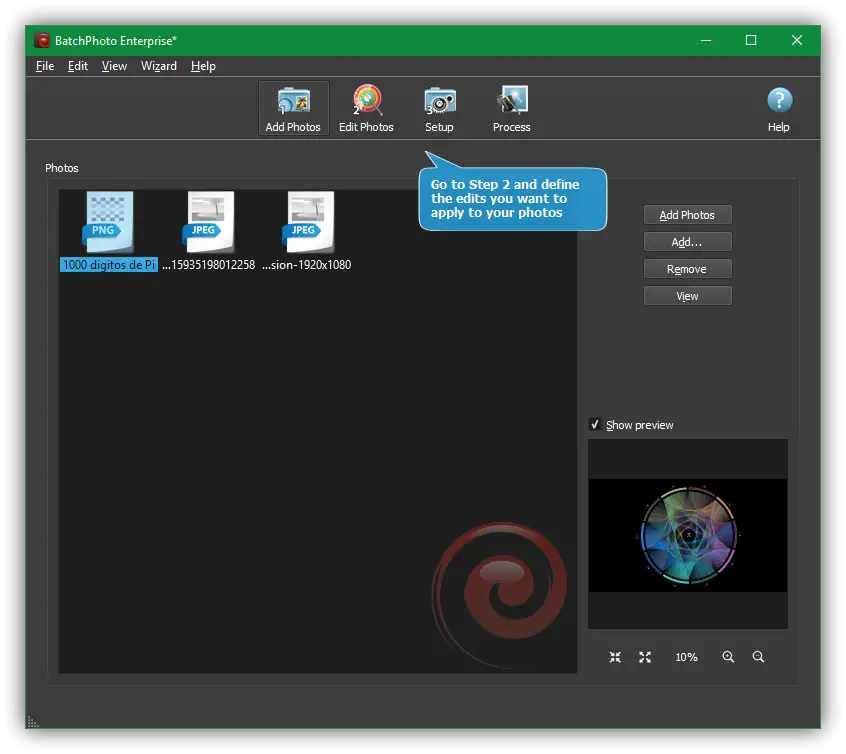Open Help with the question mark icon
This screenshot has width=846, height=754.
[779, 109]
